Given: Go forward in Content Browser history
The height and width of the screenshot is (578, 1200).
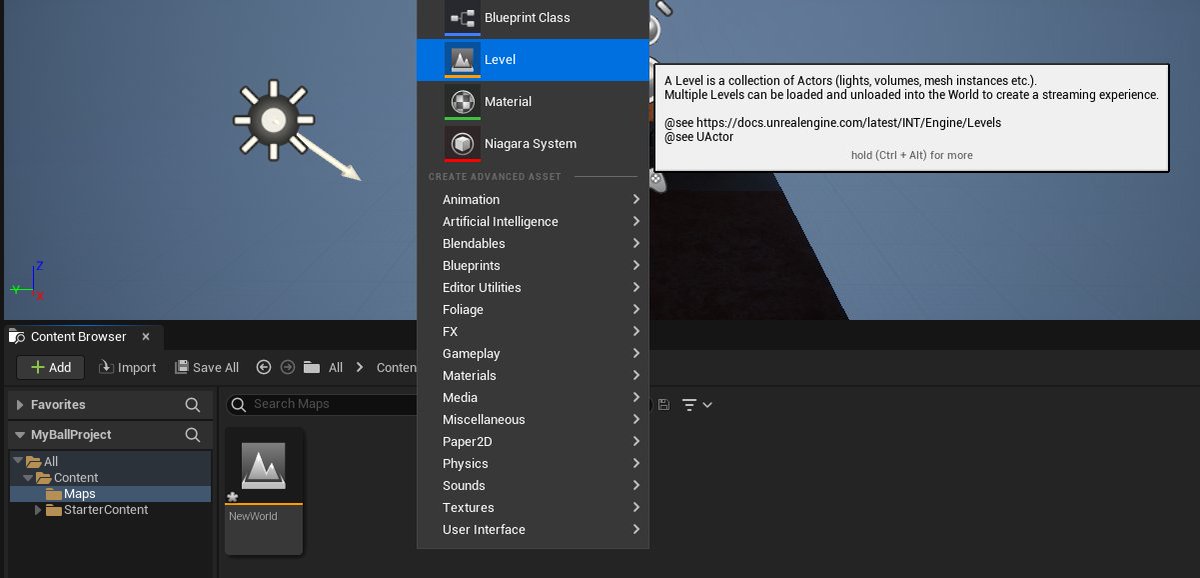Looking at the screenshot, I should point(288,367).
